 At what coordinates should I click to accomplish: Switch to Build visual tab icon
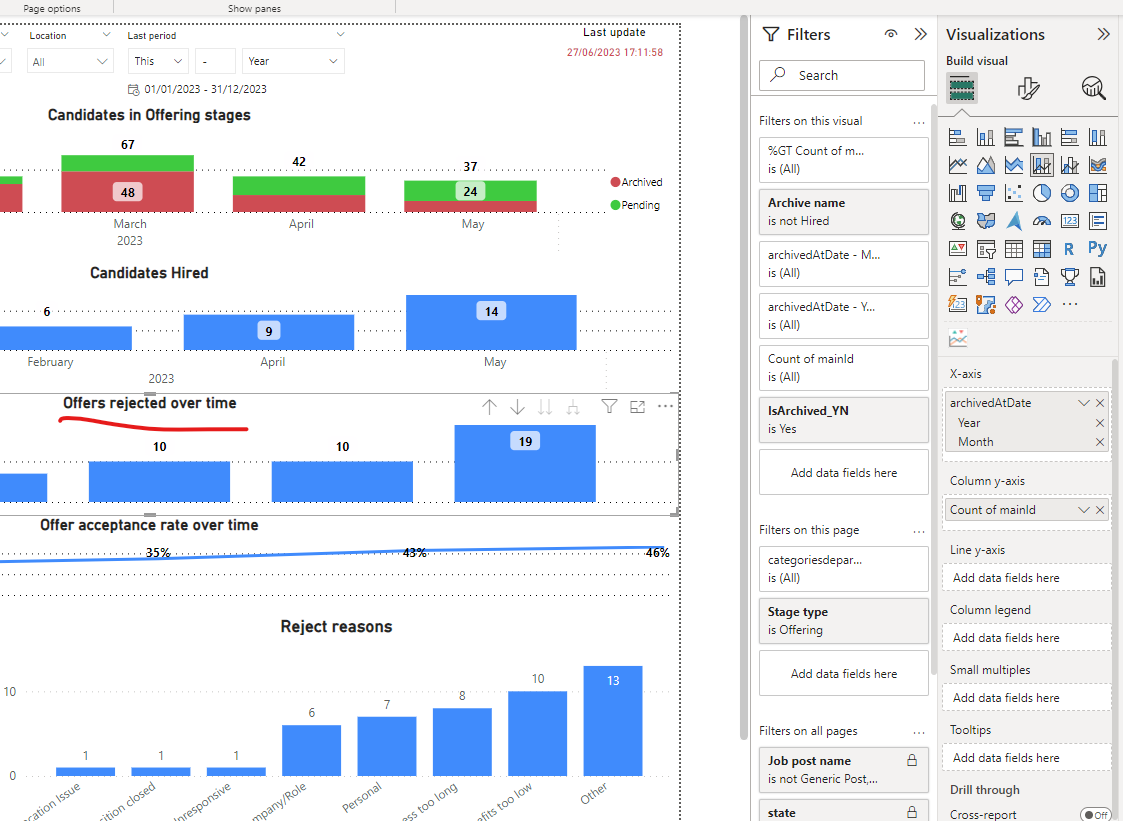pyautogui.click(x=961, y=88)
